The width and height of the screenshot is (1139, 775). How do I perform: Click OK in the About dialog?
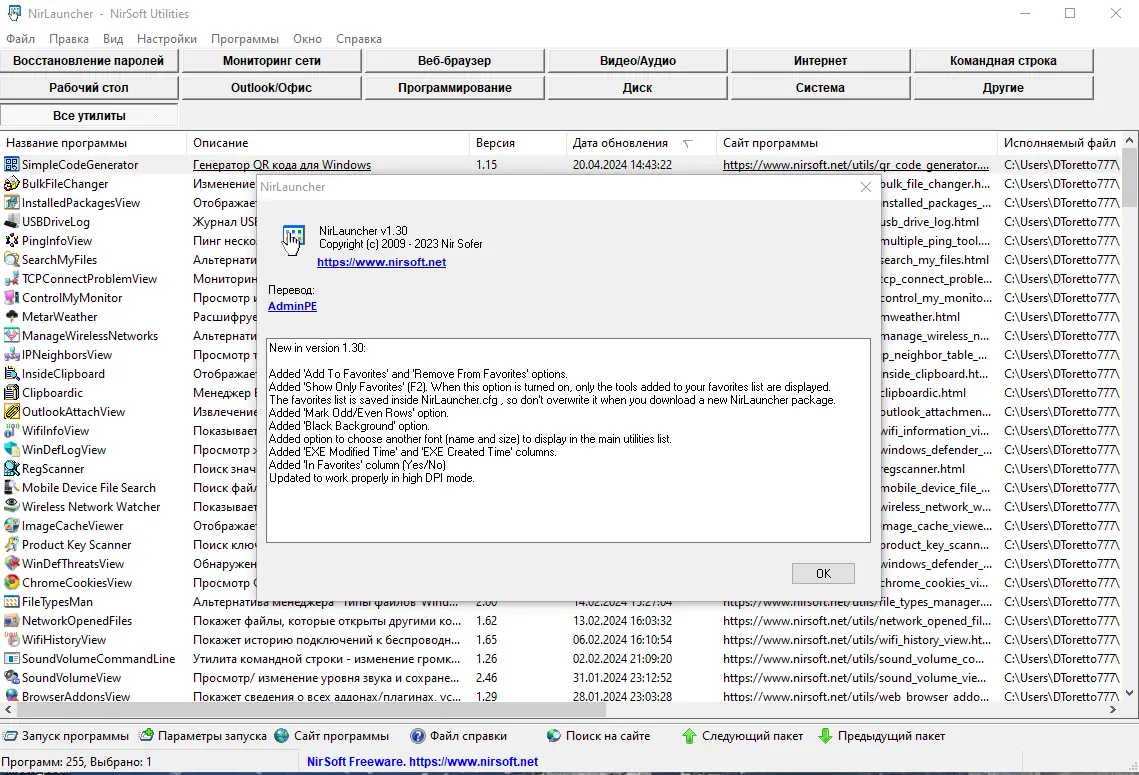(x=823, y=573)
